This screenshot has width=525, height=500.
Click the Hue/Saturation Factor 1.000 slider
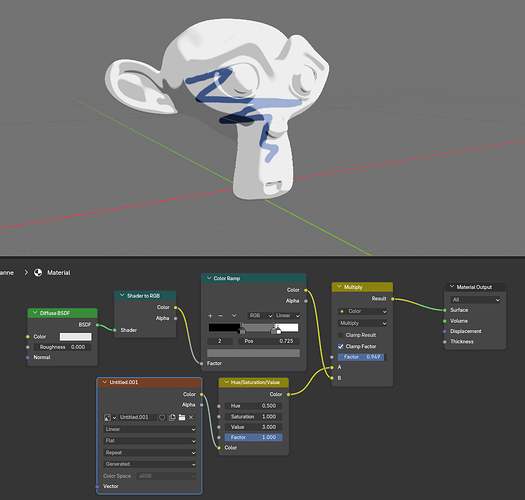pos(253,437)
